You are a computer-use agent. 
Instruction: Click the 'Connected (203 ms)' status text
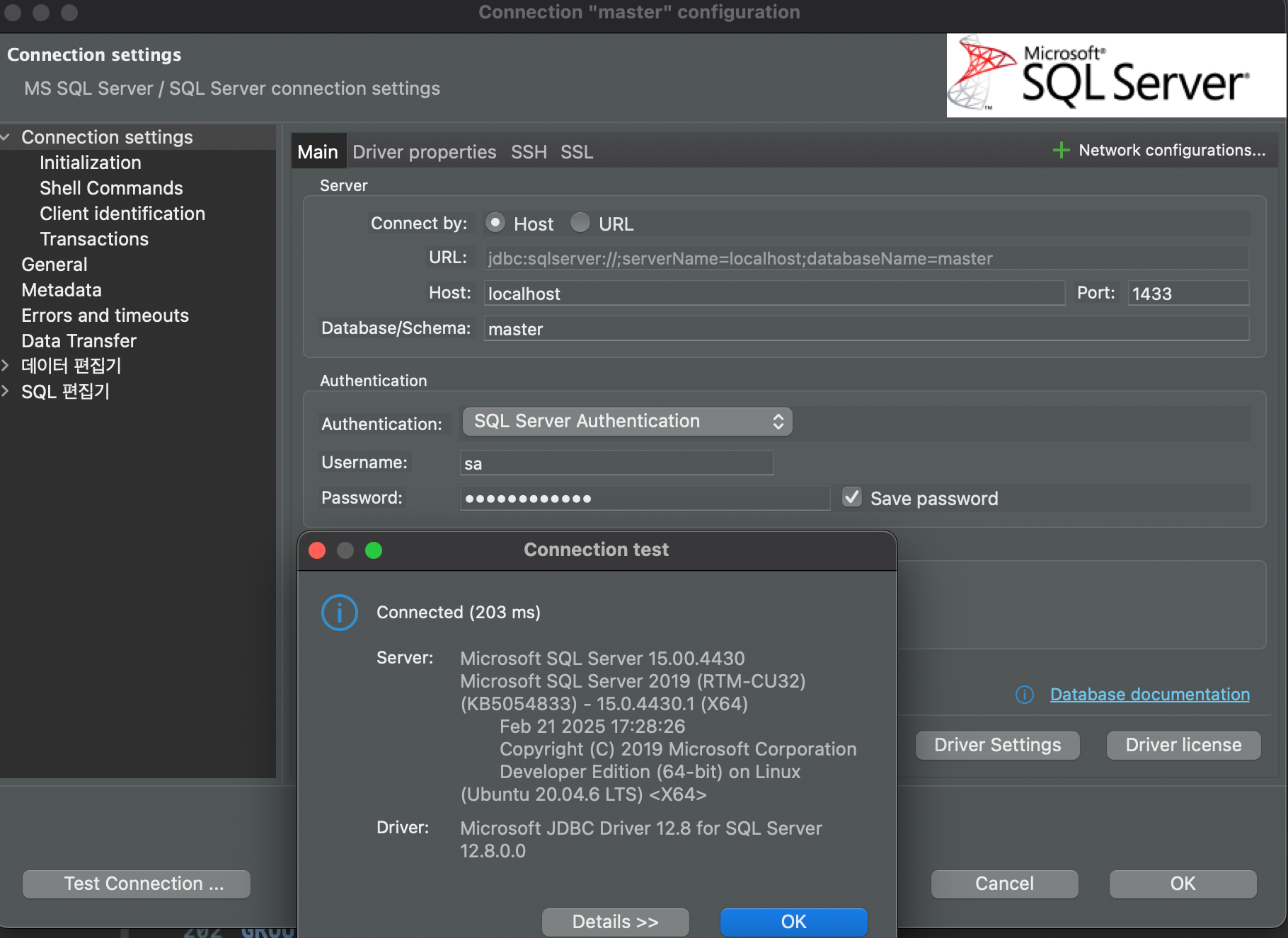[x=459, y=613]
